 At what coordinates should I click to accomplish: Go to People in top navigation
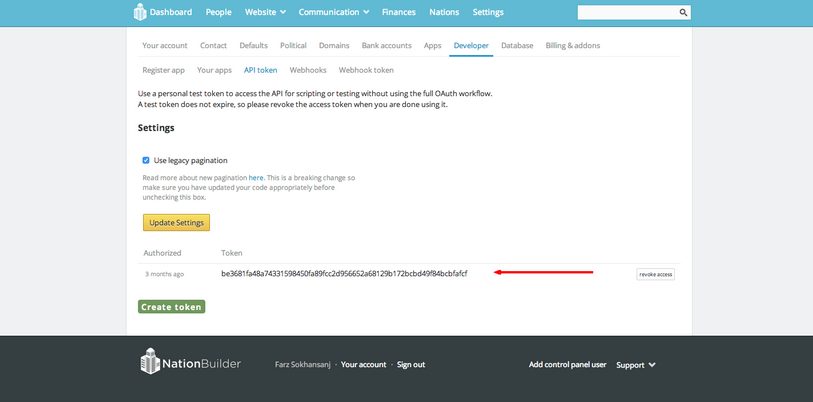tap(219, 12)
